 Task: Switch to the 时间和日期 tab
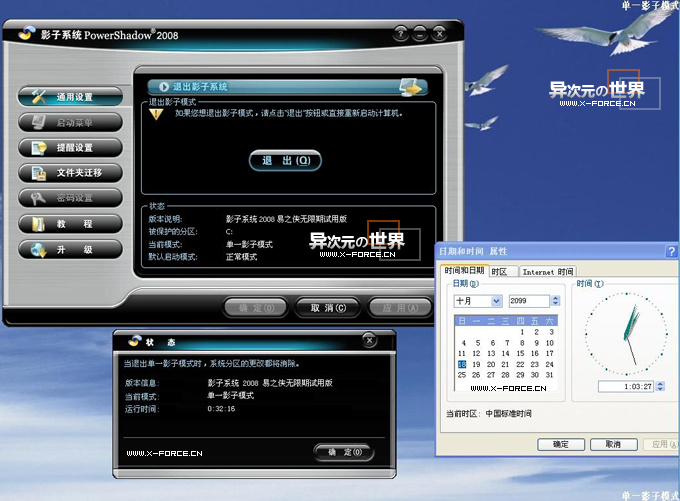[x=464, y=271]
